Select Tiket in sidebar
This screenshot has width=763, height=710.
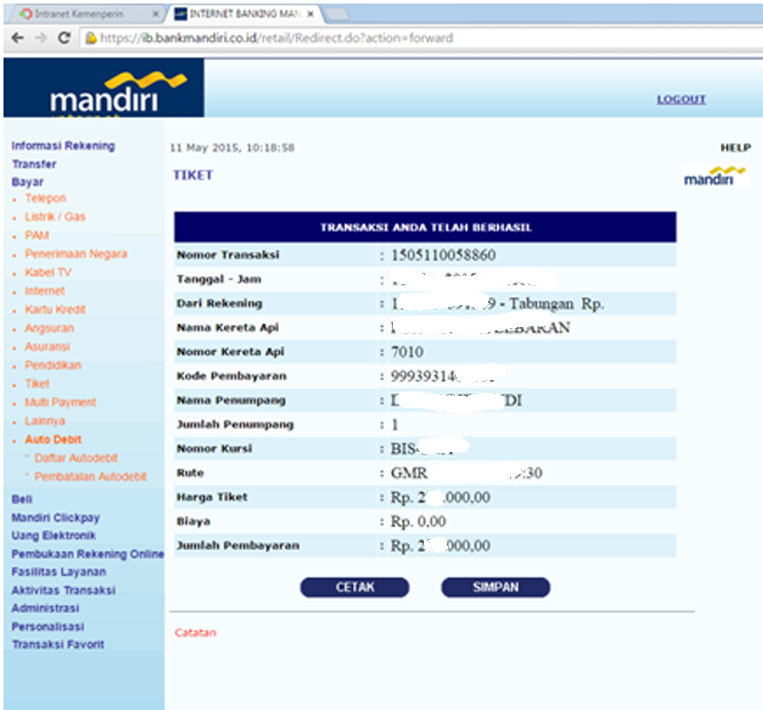pos(37,383)
